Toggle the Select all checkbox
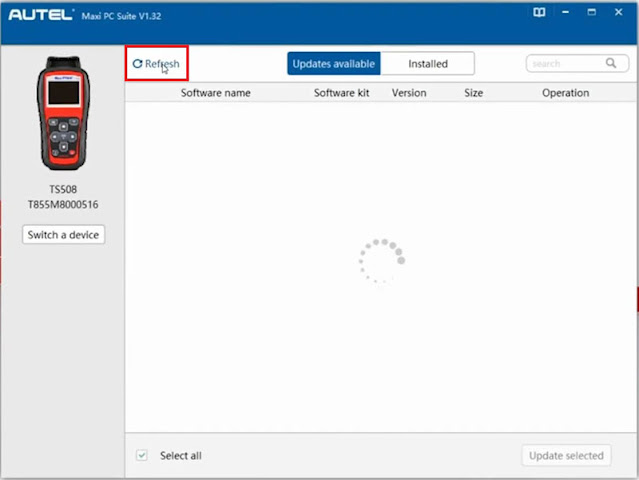This screenshot has height=480, width=639. 142,455
